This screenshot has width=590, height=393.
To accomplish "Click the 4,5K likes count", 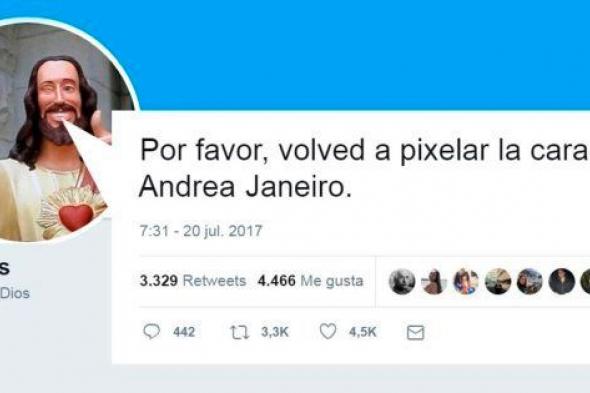I will coord(363,332).
